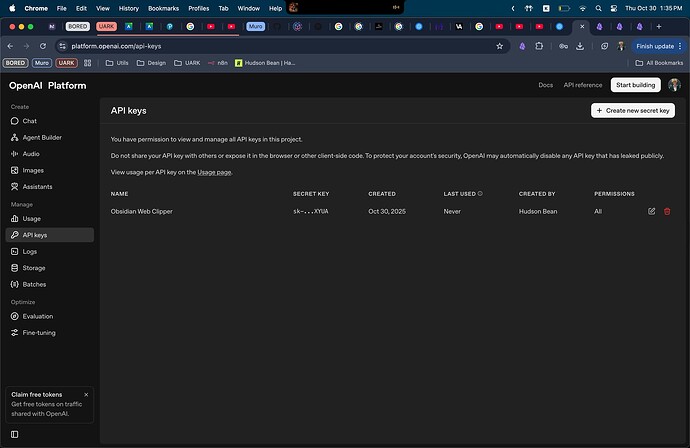
Task: Open Fine-tuning section
Action: coord(39,333)
